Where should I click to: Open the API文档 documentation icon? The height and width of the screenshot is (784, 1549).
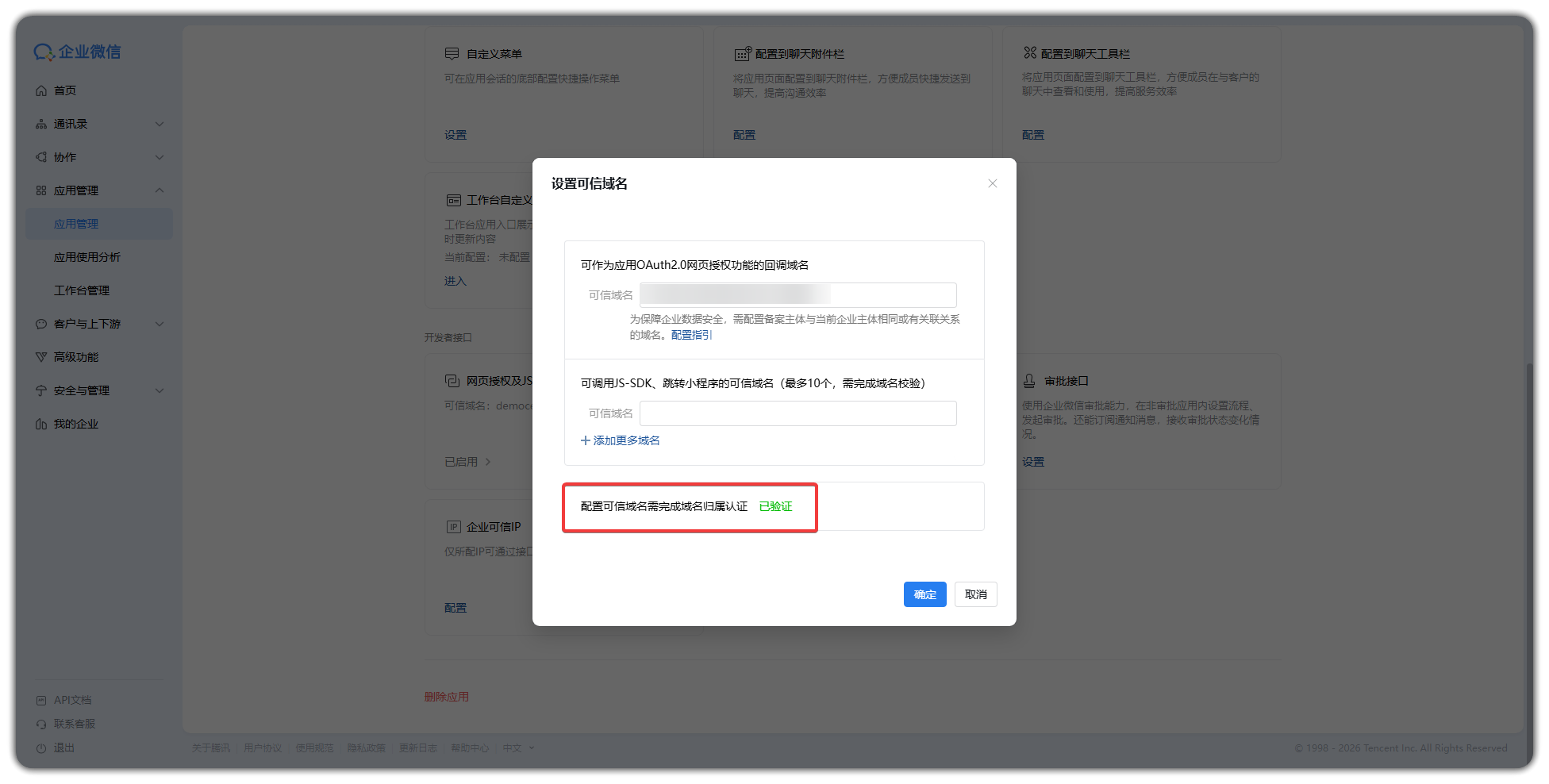pos(41,700)
